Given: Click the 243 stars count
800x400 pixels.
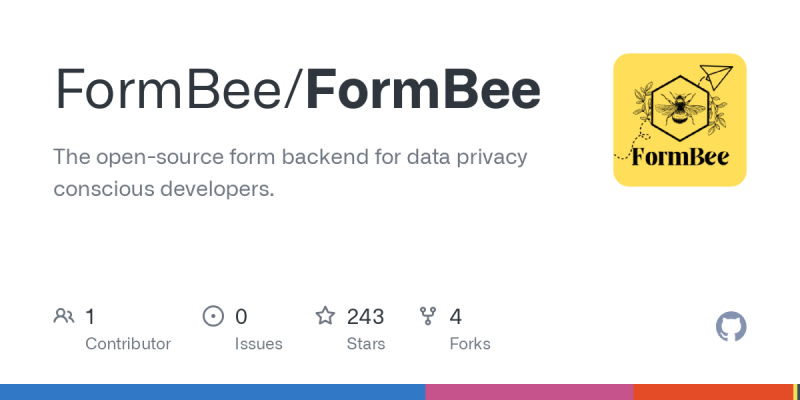Looking at the screenshot, I should pos(366,317).
